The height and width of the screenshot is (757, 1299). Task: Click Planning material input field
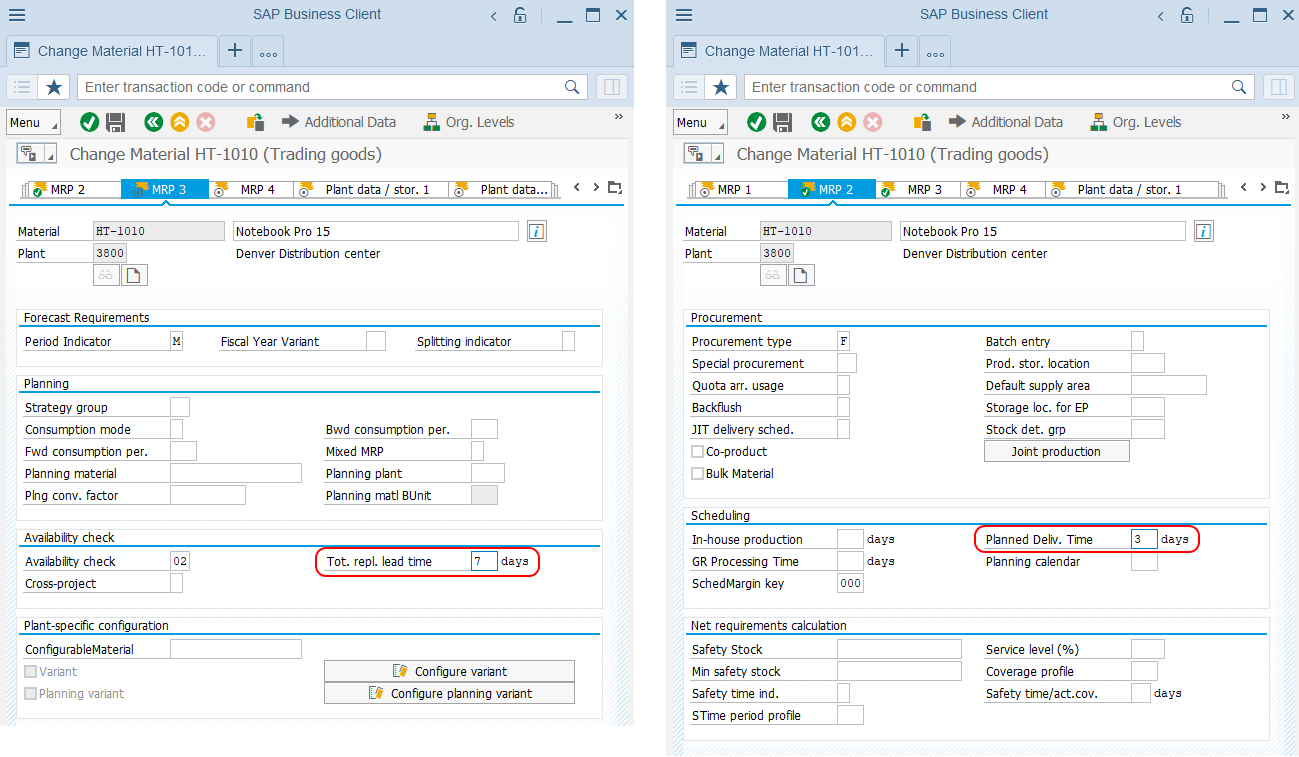tap(236, 473)
